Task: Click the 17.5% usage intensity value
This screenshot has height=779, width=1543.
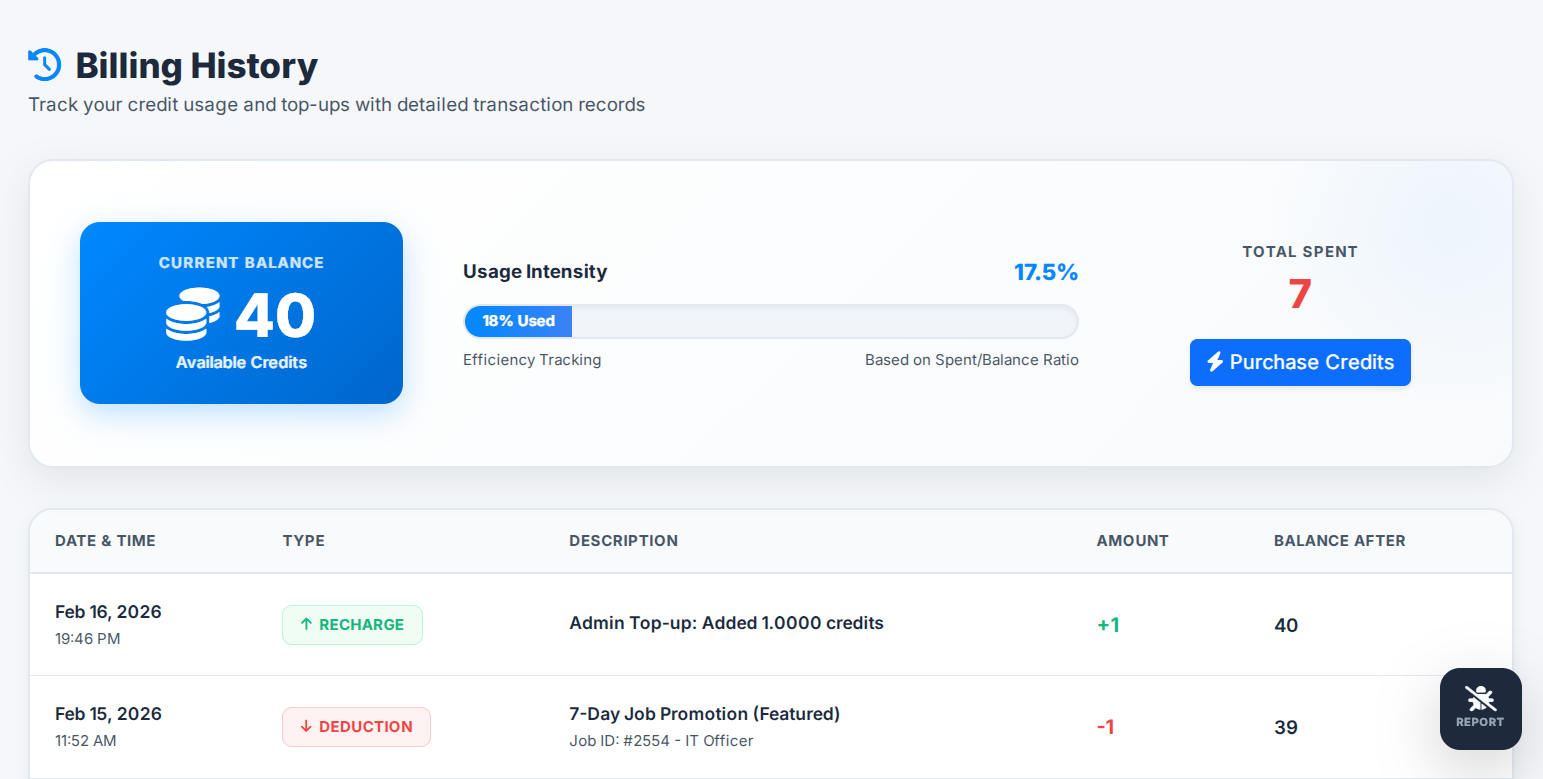Action: tap(1046, 271)
